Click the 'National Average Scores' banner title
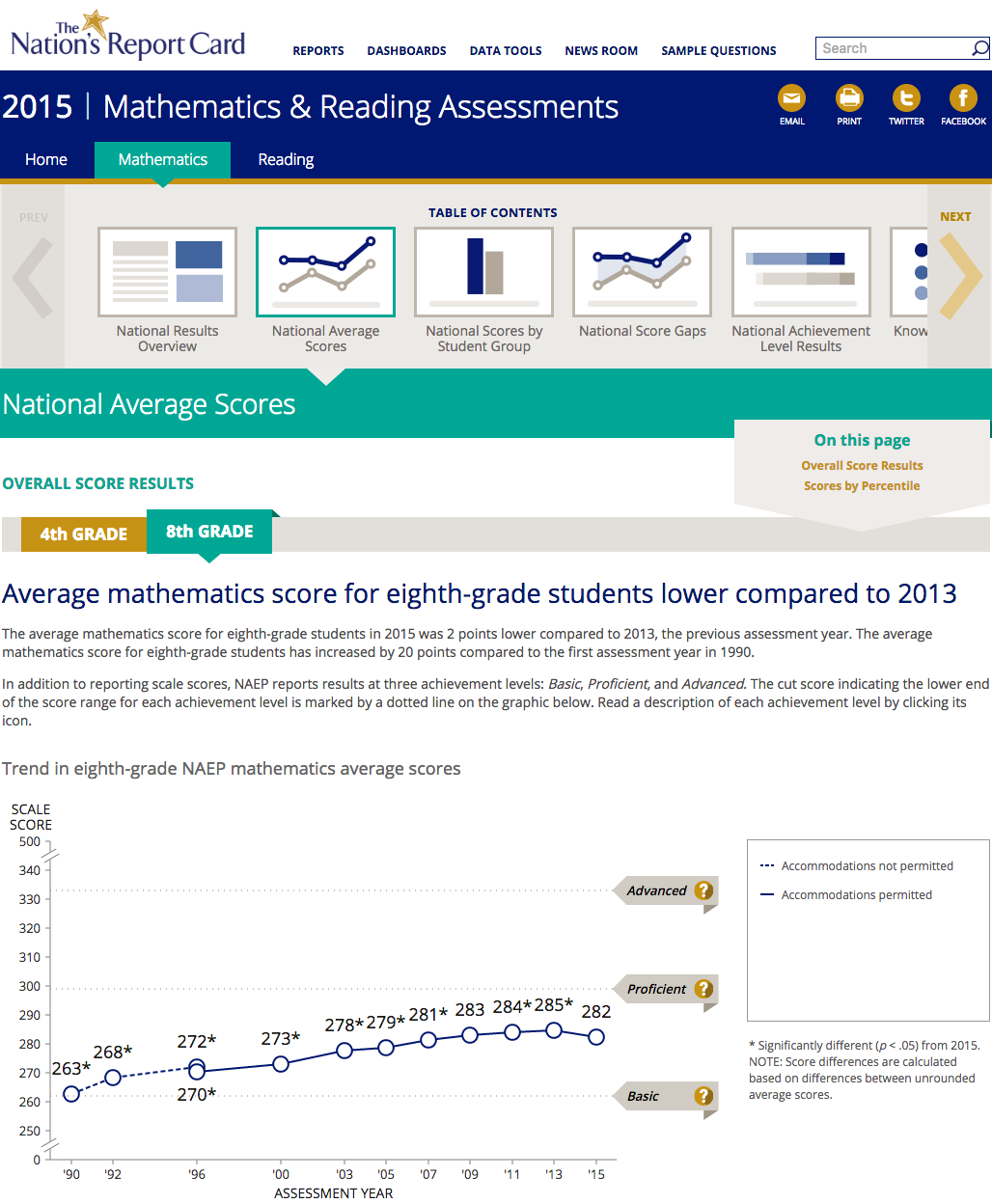Image resolution: width=992 pixels, height=1204 pixels. [149, 404]
